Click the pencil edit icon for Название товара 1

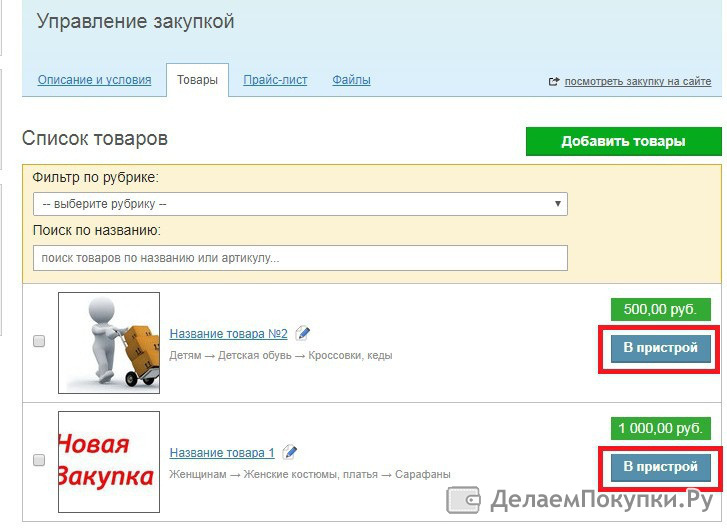tap(290, 452)
